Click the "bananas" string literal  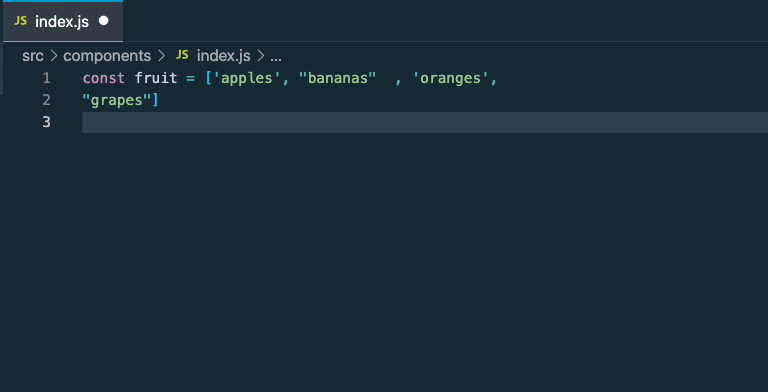[337, 78]
